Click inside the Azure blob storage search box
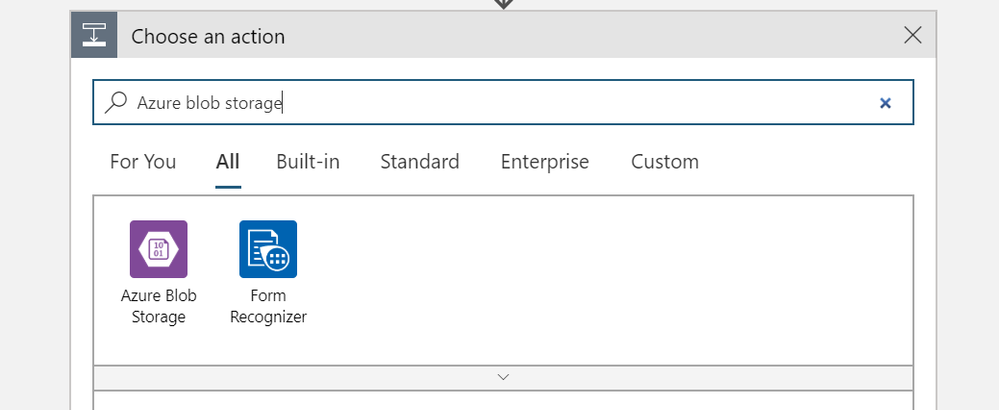The width and height of the screenshot is (999, 410). [x=503, y=102]
